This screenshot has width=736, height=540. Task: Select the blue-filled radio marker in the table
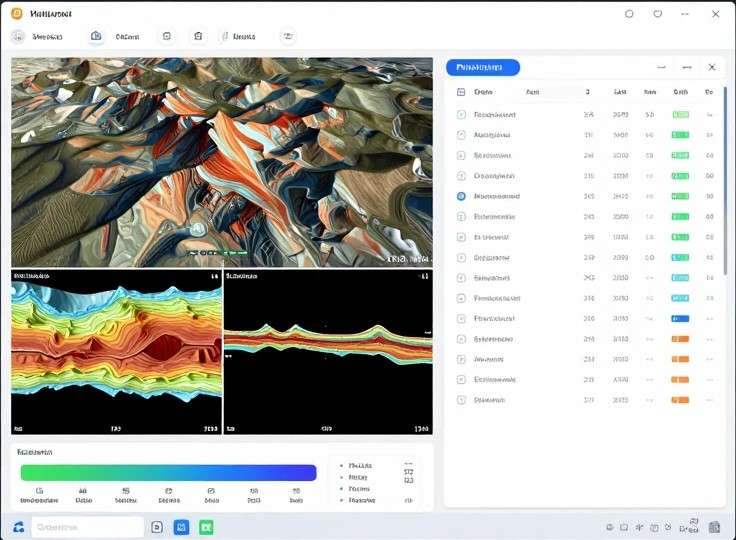coord(461,197)
